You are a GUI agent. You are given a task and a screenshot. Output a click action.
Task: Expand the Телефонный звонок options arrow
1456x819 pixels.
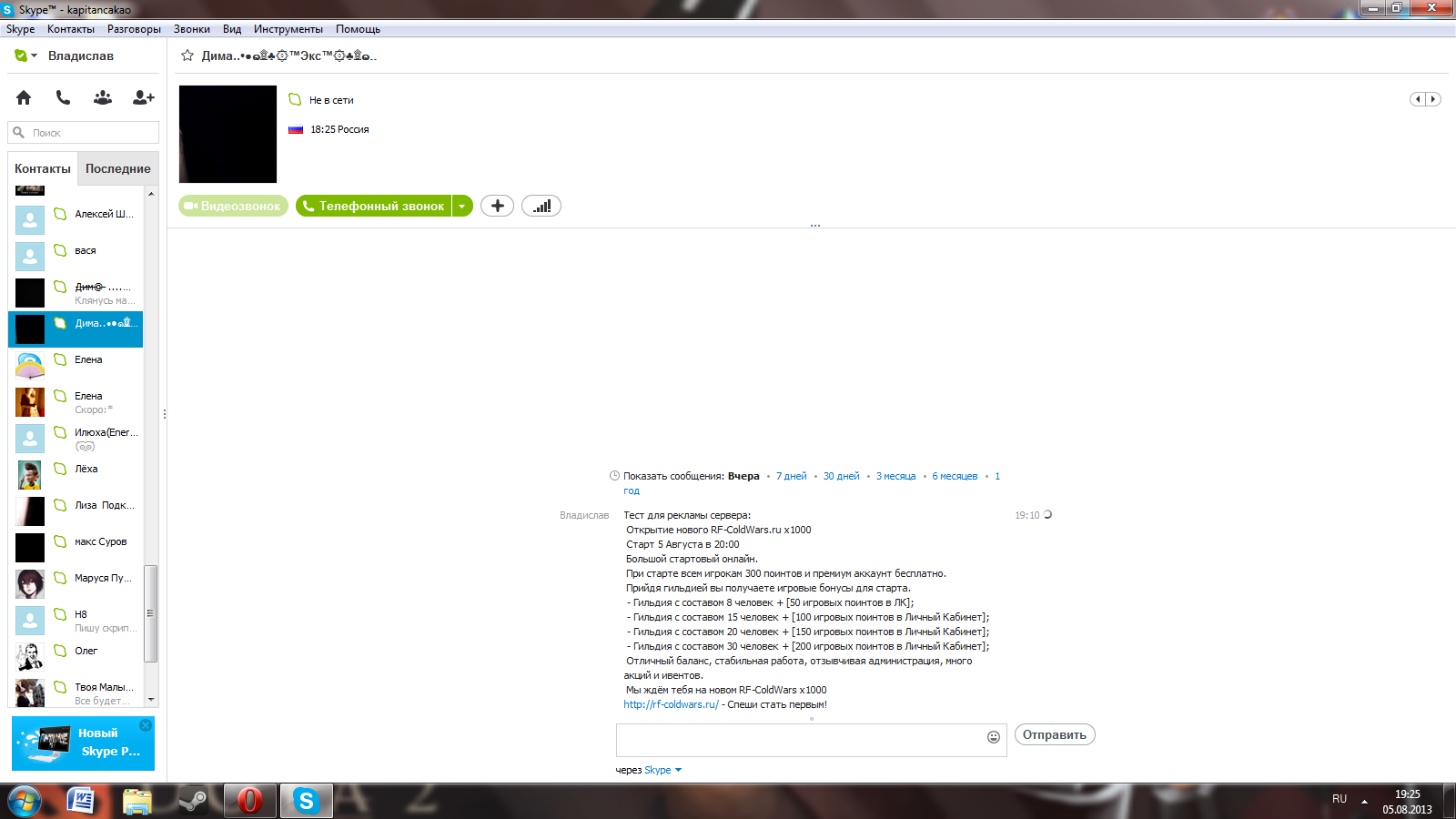[x=462, y=206]
